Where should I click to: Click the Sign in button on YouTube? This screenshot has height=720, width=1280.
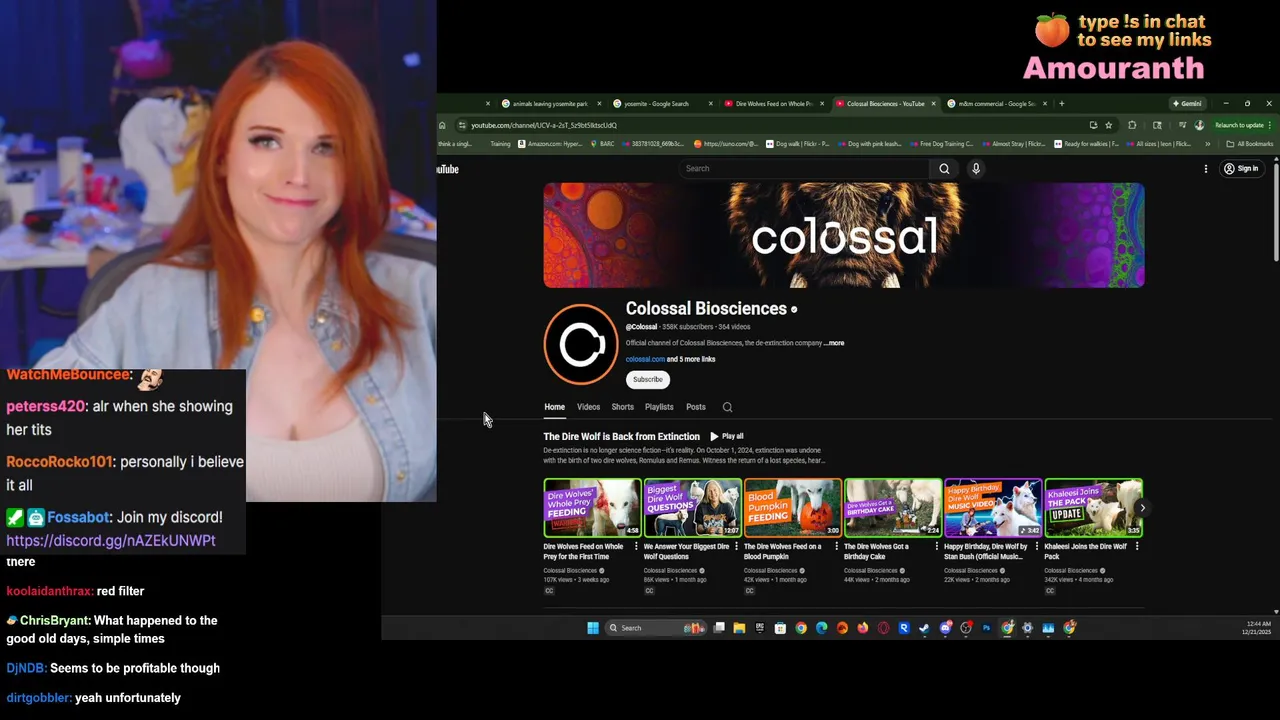coord(1241,169)
